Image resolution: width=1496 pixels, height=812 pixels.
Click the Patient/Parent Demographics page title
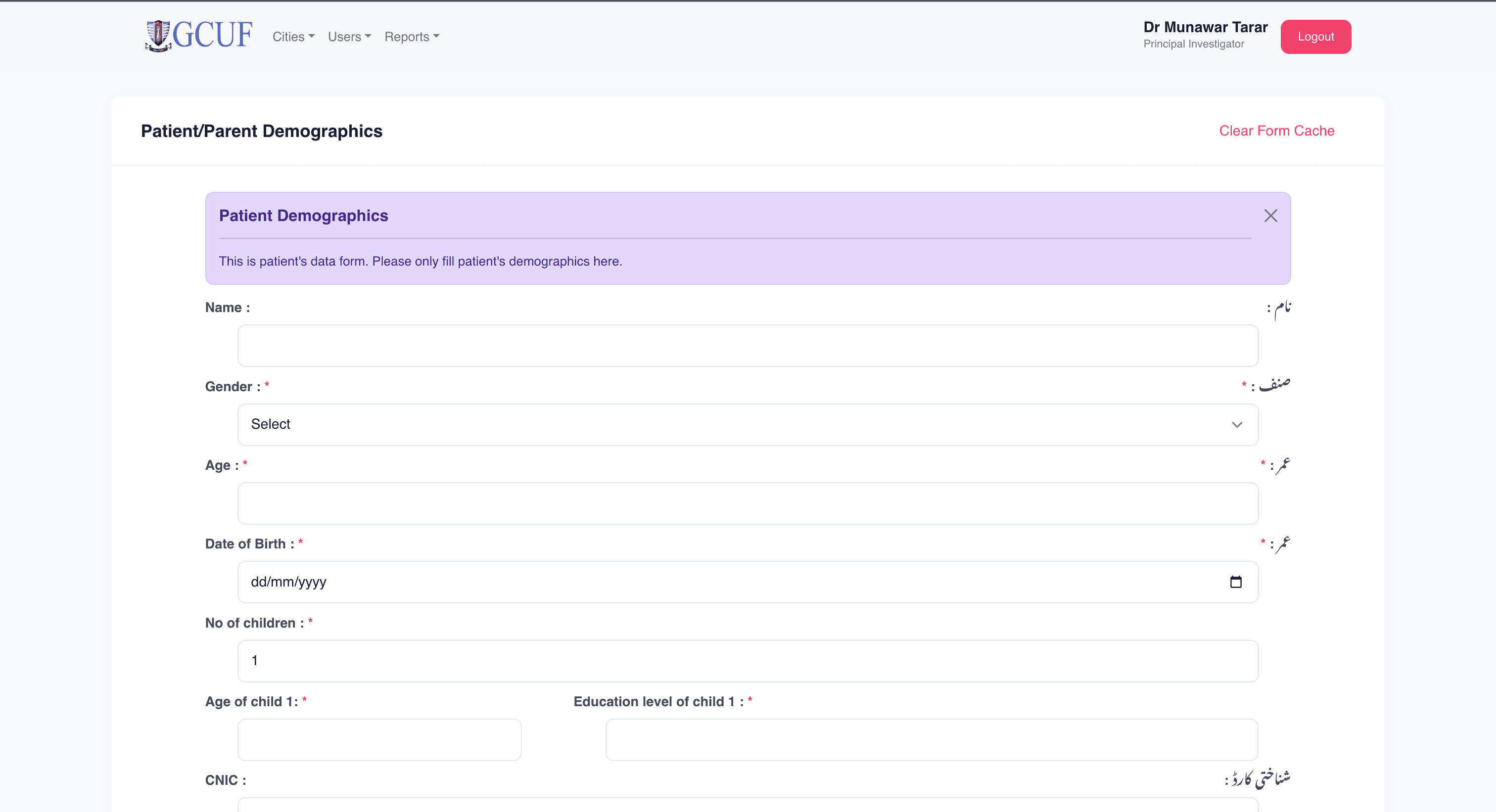pos(261,131)
